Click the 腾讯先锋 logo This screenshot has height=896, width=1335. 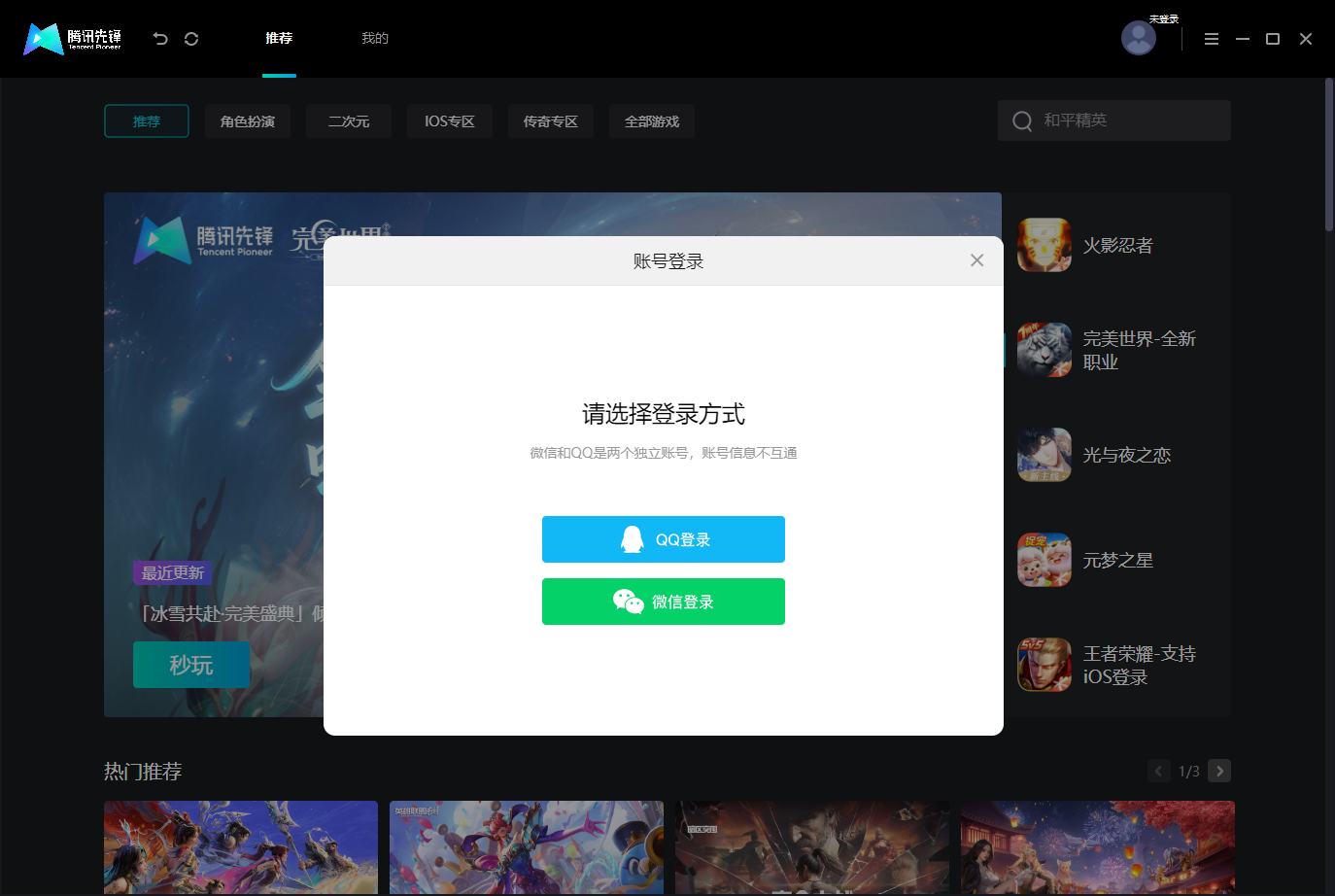coord(70,39)
